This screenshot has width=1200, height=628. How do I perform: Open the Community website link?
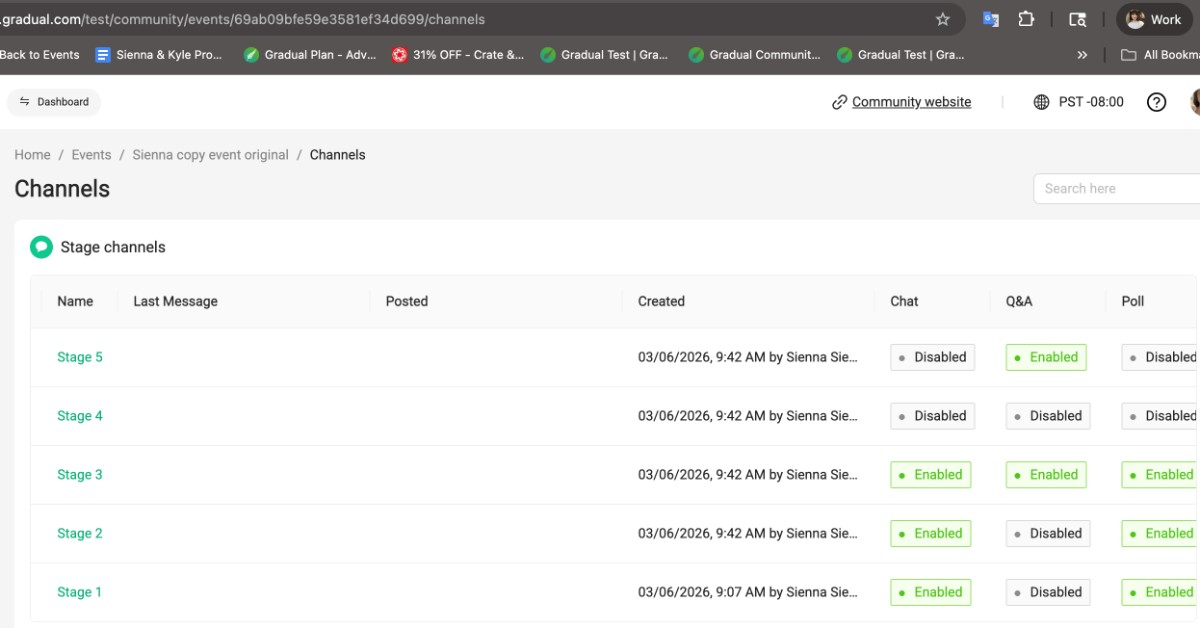click(x=910, y=102)
